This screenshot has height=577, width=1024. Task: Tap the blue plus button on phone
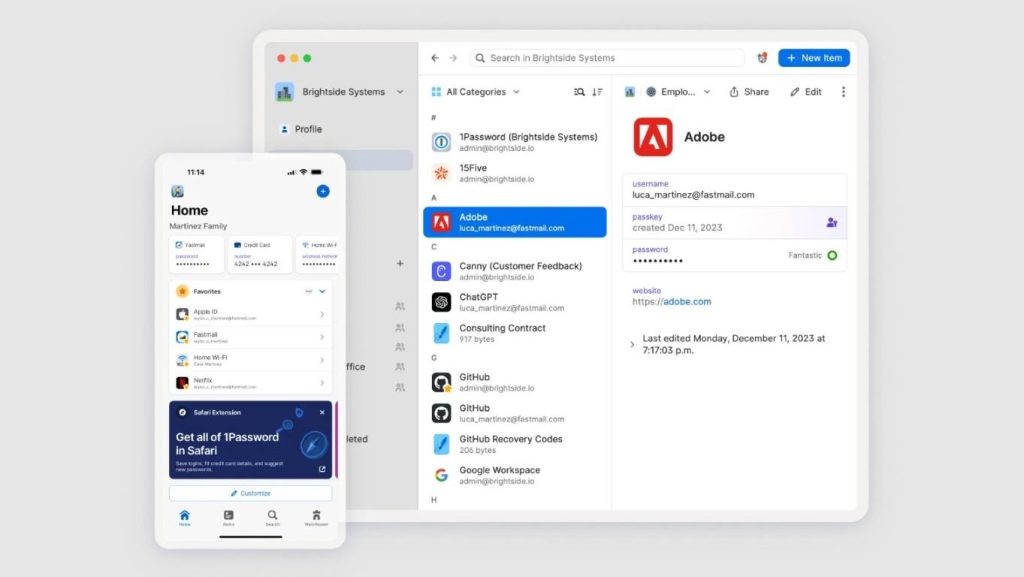click(323, 191)
